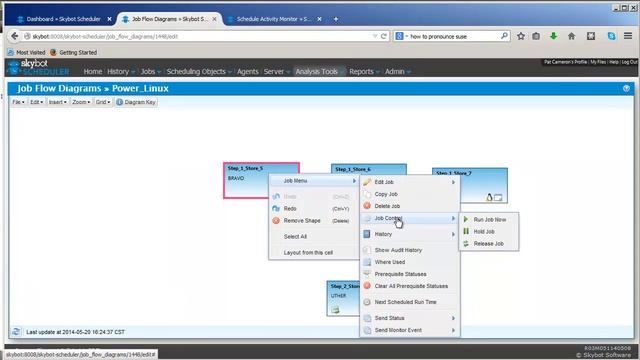Image resolution: width=640 pixels, height=360 pixels.
Task: Open a new browser tab
Action: [336, 19]
